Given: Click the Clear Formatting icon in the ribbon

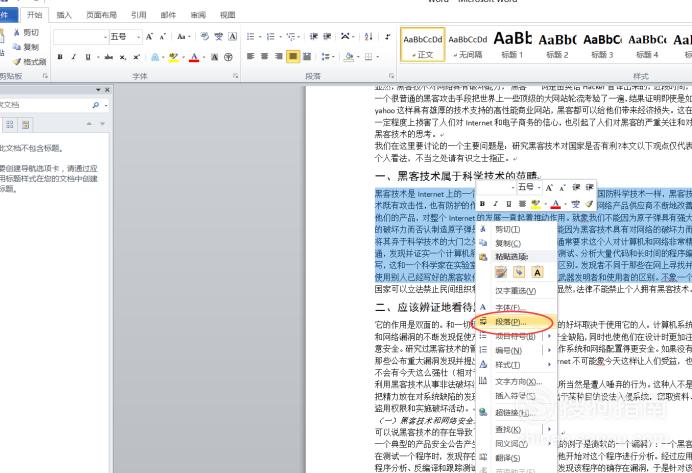Looking at the screenshot, I should [204, 37].
